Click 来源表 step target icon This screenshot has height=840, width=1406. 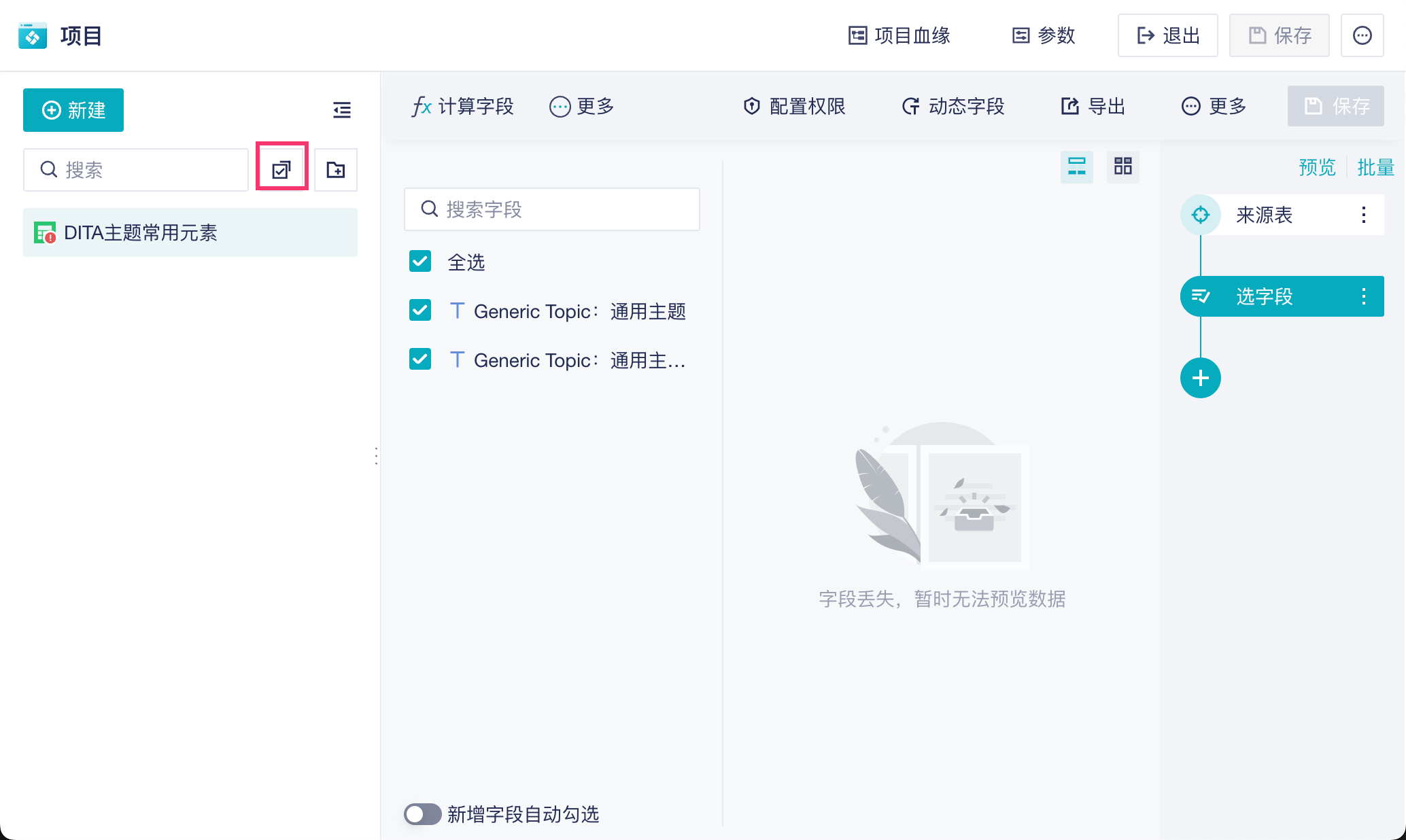(x=1201, y=215)
